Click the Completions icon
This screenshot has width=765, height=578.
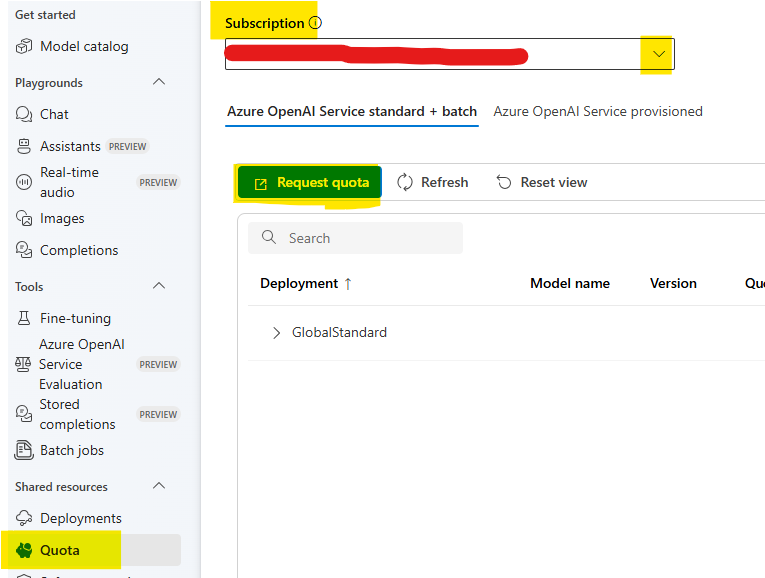click(24, 250)
